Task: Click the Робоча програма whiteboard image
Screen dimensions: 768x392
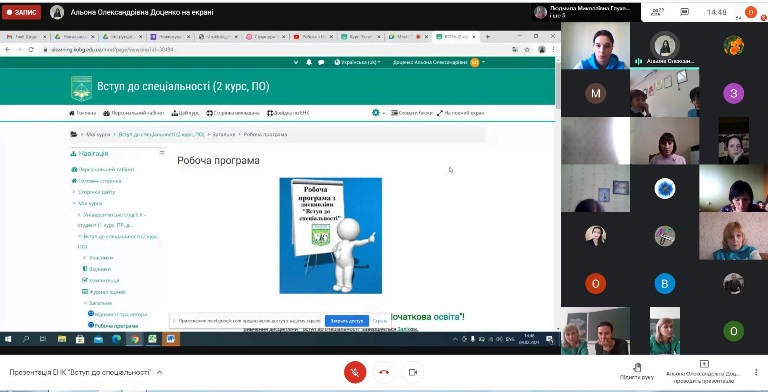Action: 331,236
